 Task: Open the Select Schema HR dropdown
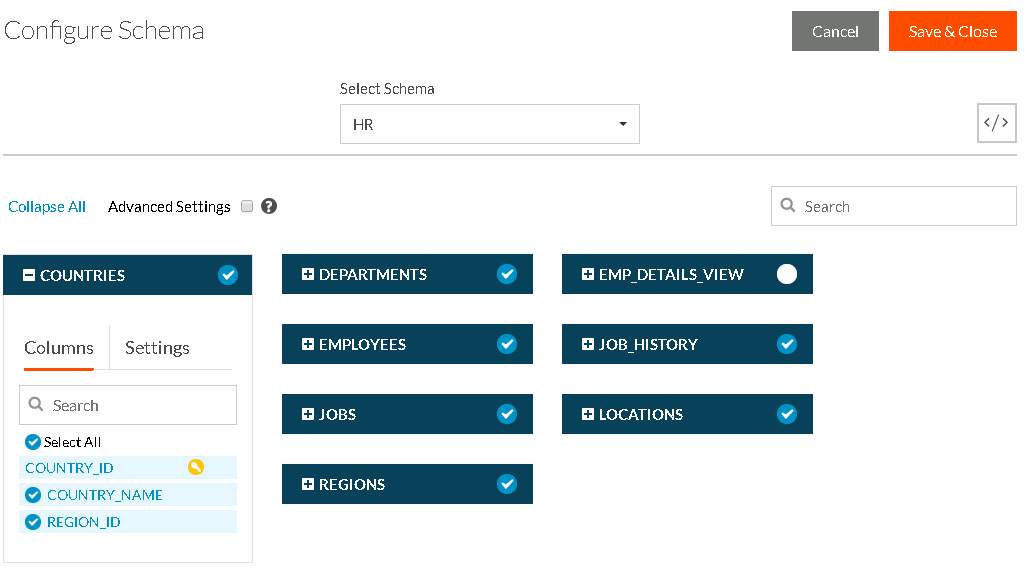click(489, 125)
